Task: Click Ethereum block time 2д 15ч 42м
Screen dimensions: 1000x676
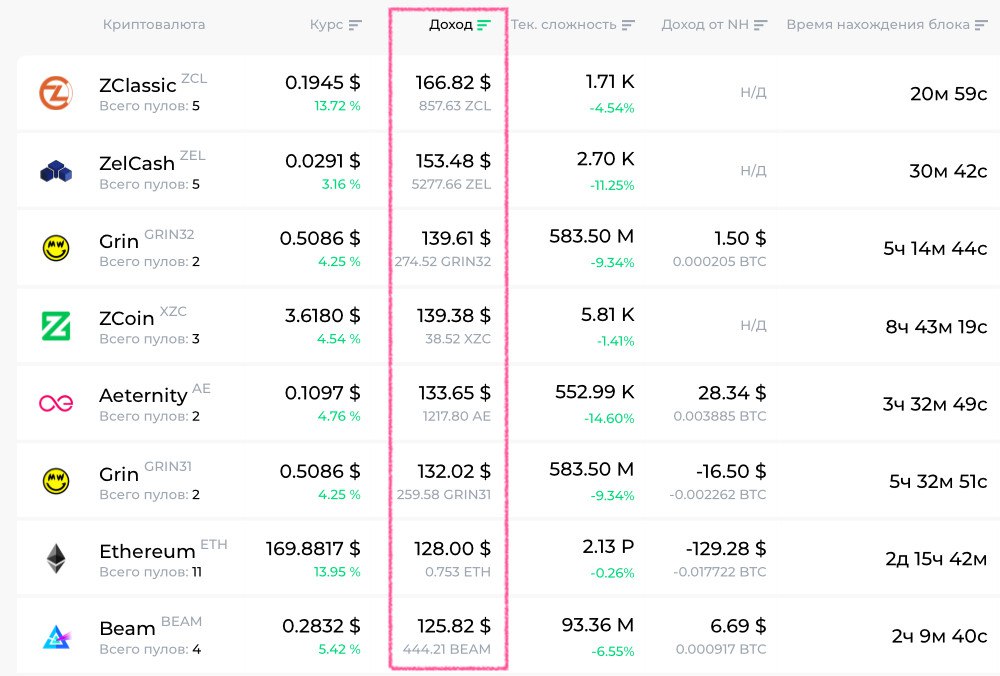Action: coord(936,559)
